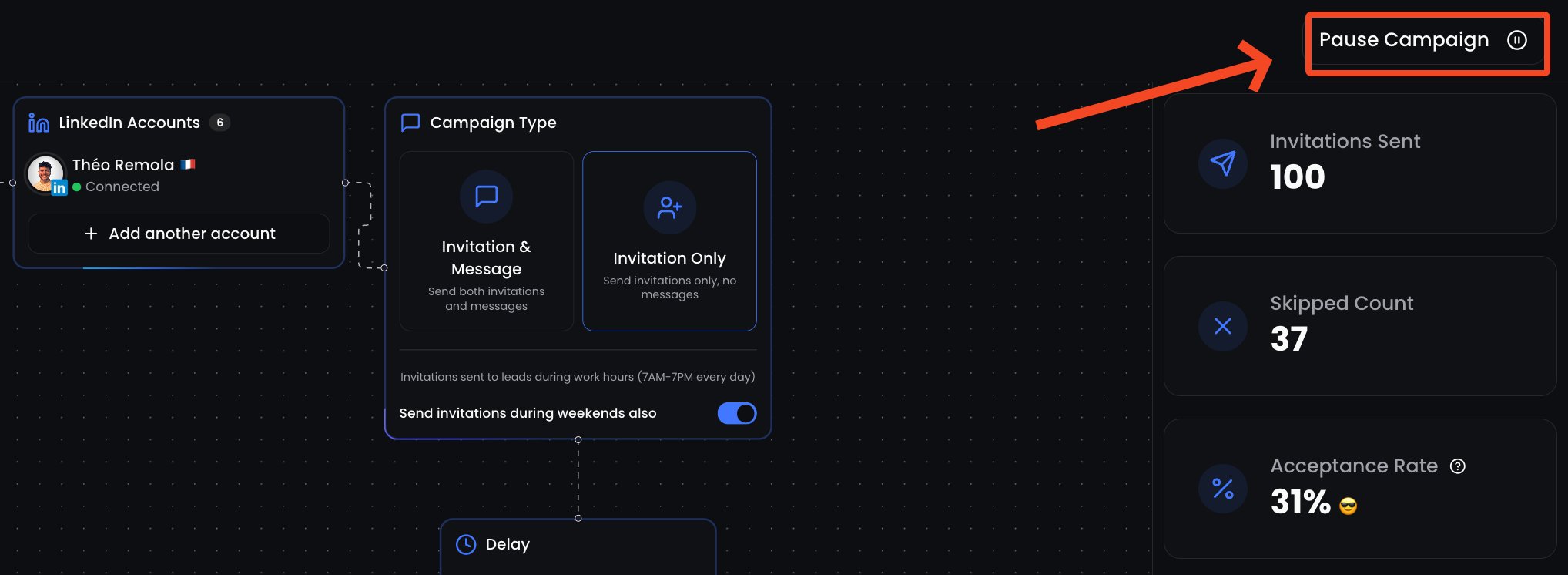Open the Invitations Sent stat card
Image resolution: width=1568 pixels, height=575 pixels.
[x=1360, y=163]
